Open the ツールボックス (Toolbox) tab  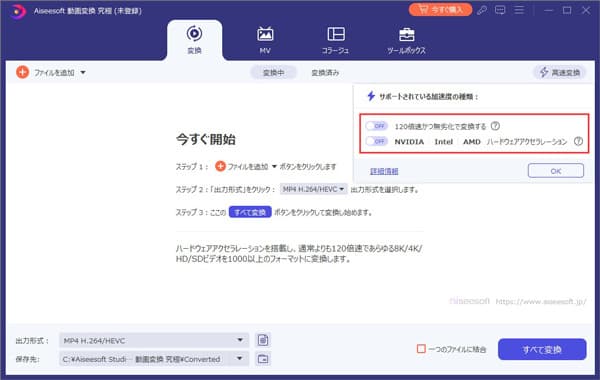[x=406, y=40]
